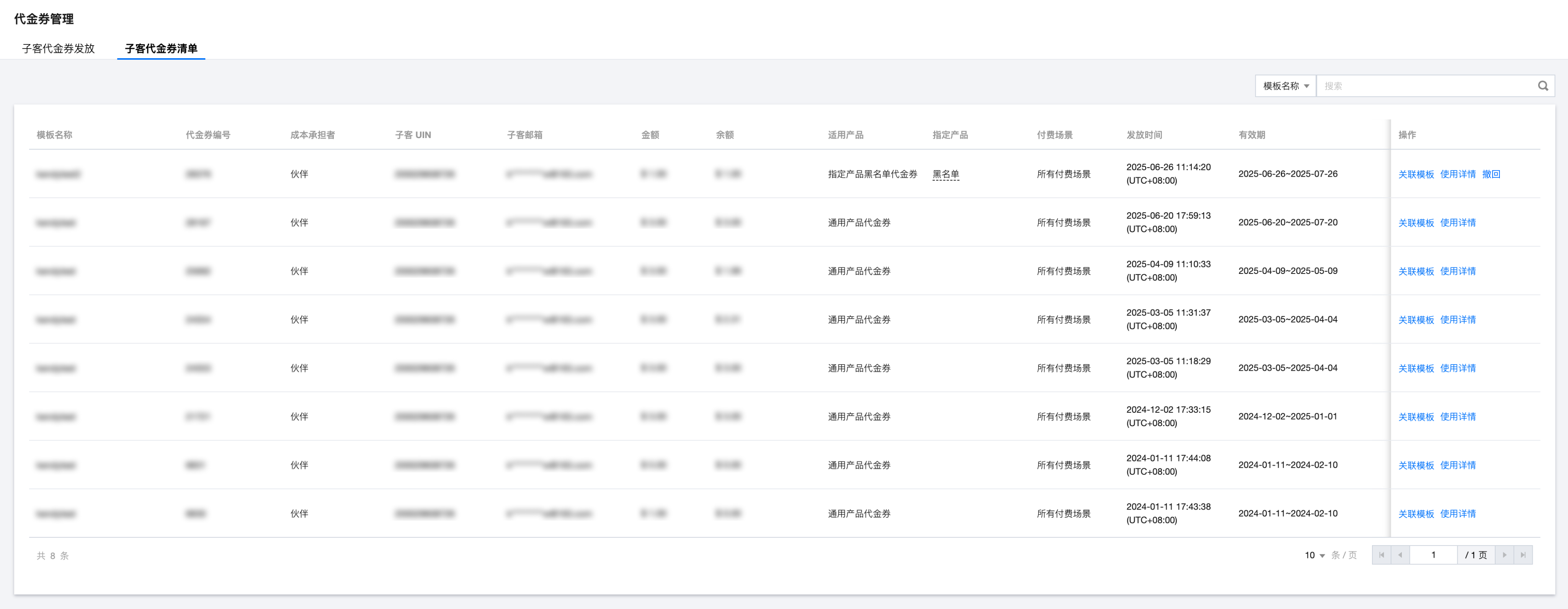Go to first page arrow icon
1568x609 pixels.
[x=1381, y=555]
